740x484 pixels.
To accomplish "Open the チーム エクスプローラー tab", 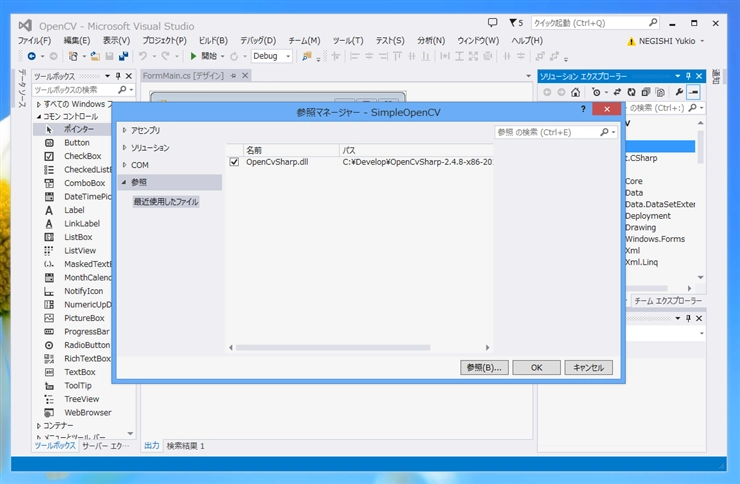I will tap(668, 300).
